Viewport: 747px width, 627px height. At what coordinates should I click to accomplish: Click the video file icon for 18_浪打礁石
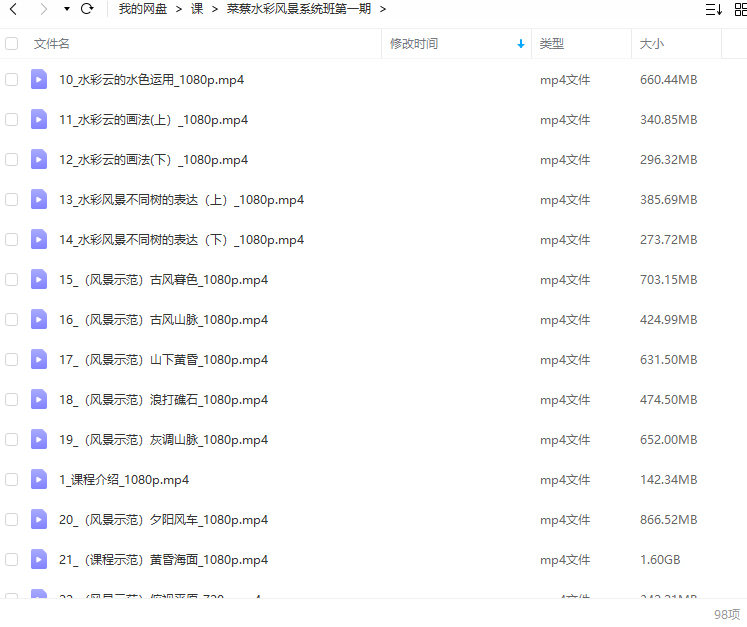(39, 399)
